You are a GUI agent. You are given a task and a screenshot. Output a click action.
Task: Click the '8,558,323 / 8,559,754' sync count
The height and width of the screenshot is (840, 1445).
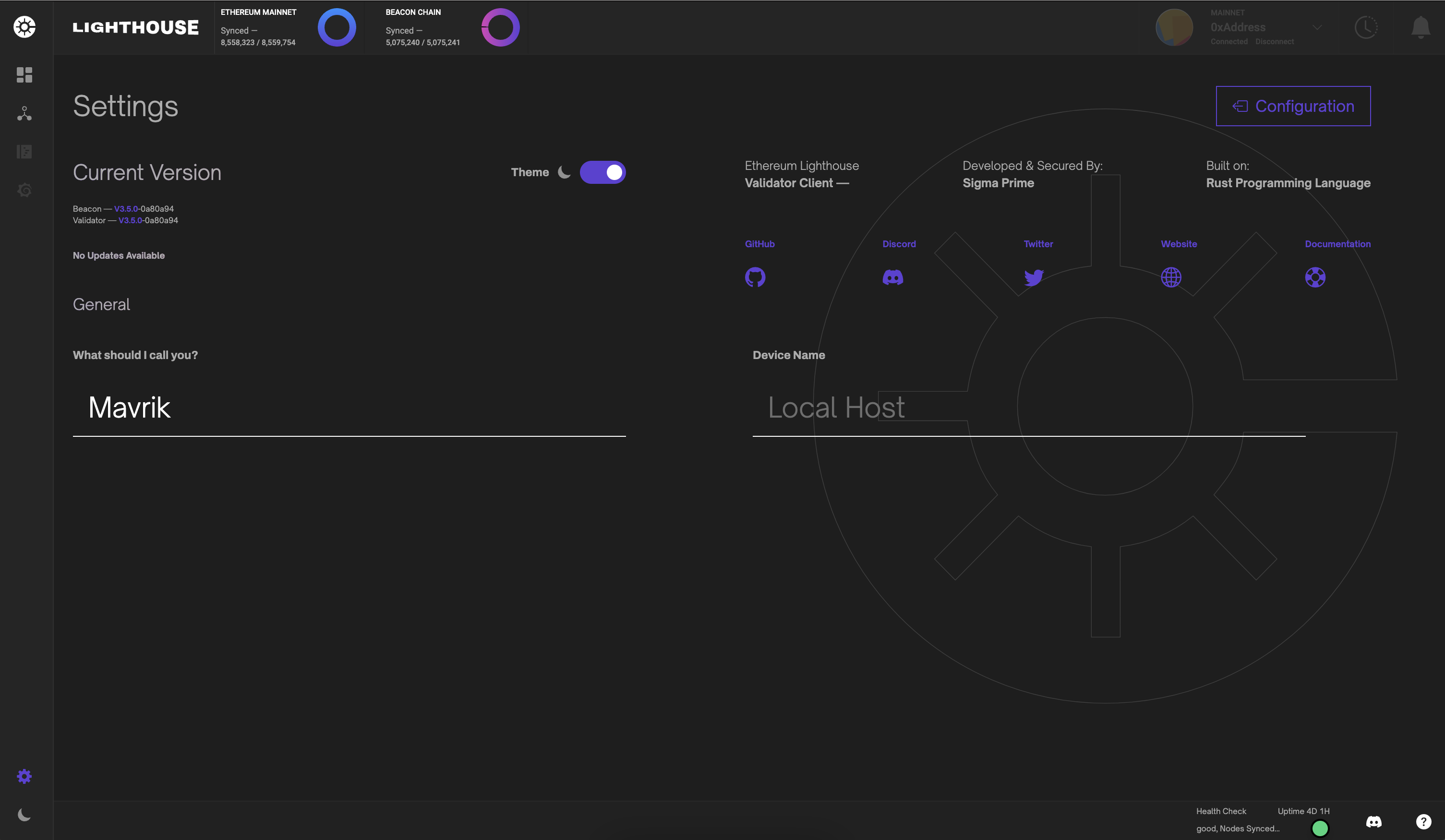[258, 42]
